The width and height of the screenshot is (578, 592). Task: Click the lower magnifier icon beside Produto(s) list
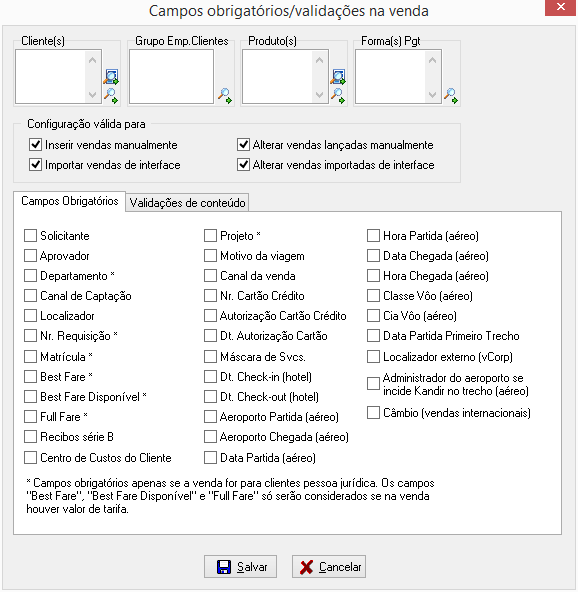click(338, 96)
